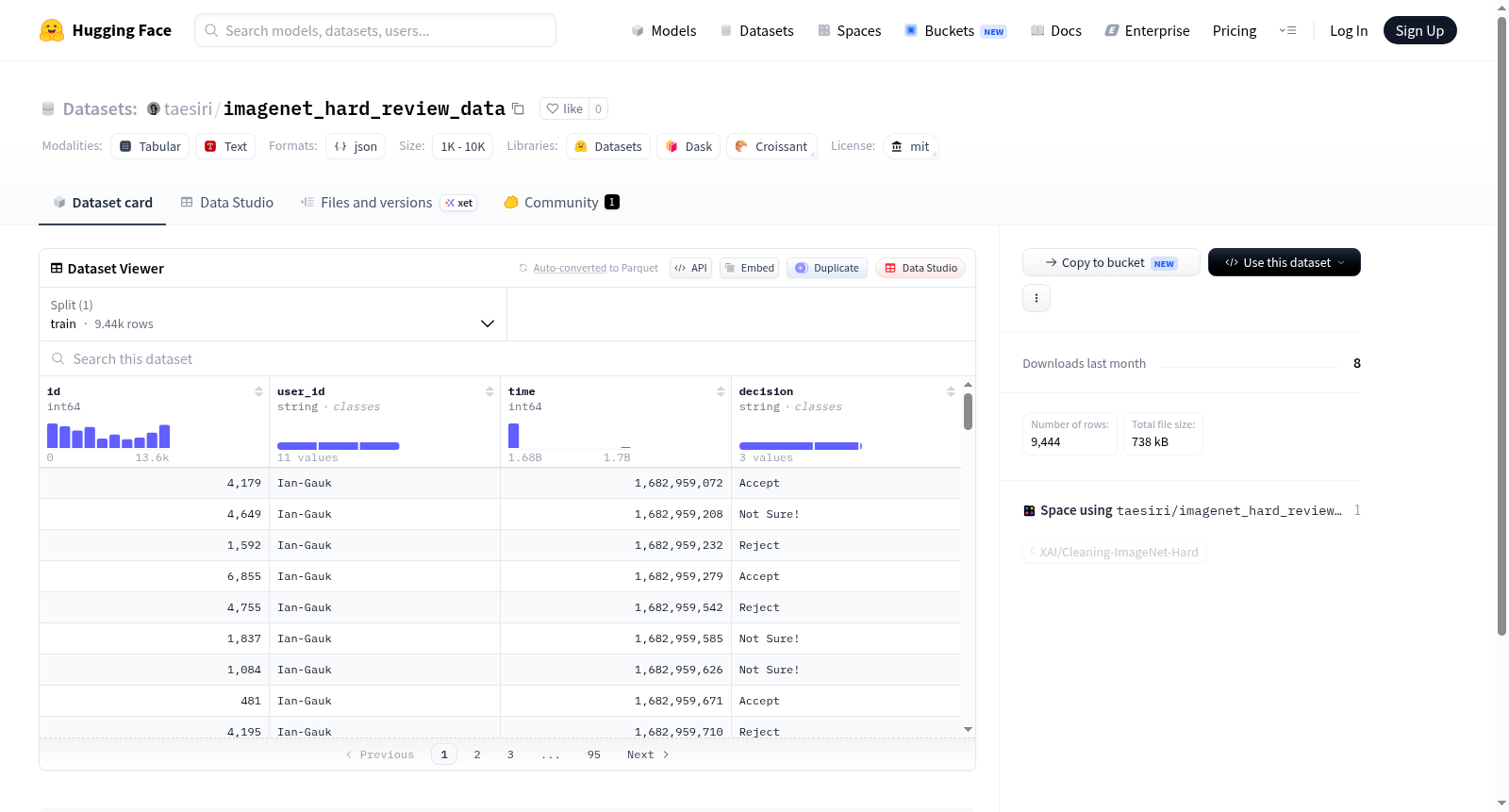Click the Hugging Face logo icon
The width and height of the screenshot is (1509, 812).
coord(52,30)
